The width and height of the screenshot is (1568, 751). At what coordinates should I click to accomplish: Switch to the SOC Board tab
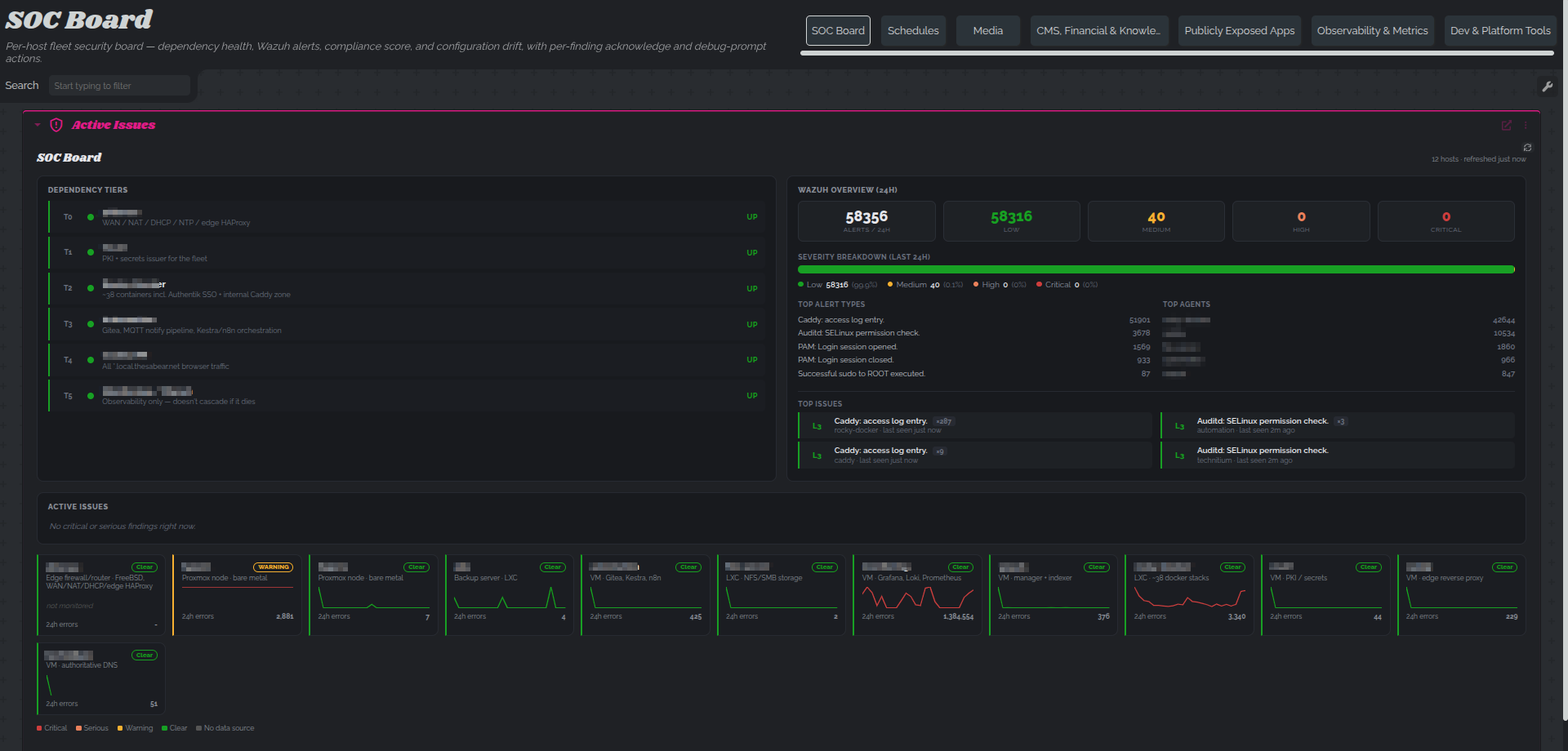click(838, 31)
